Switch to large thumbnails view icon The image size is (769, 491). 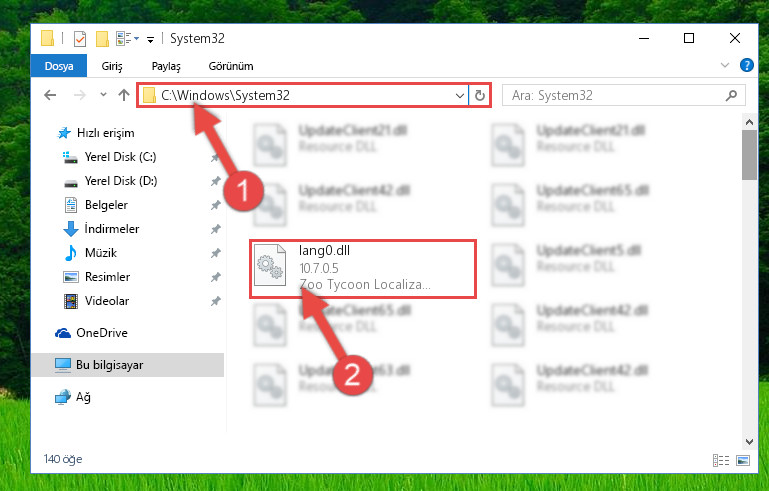(743, 460)
